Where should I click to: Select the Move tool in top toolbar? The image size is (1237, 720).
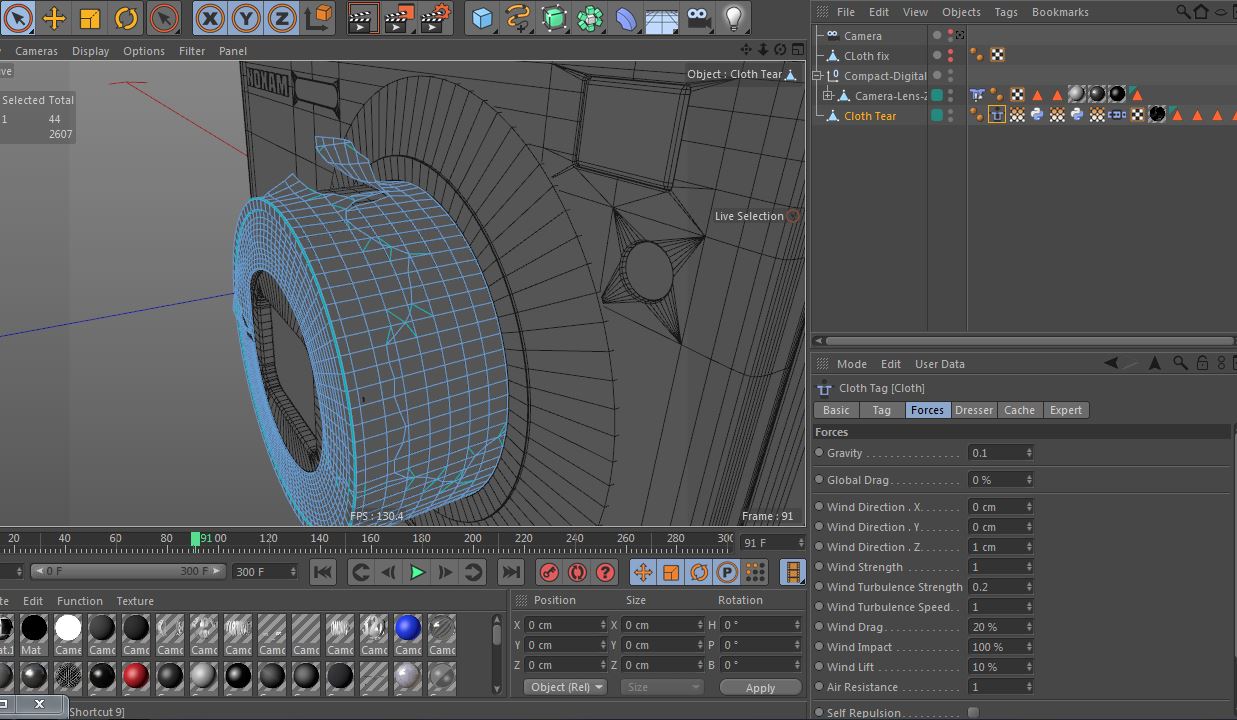54,17
